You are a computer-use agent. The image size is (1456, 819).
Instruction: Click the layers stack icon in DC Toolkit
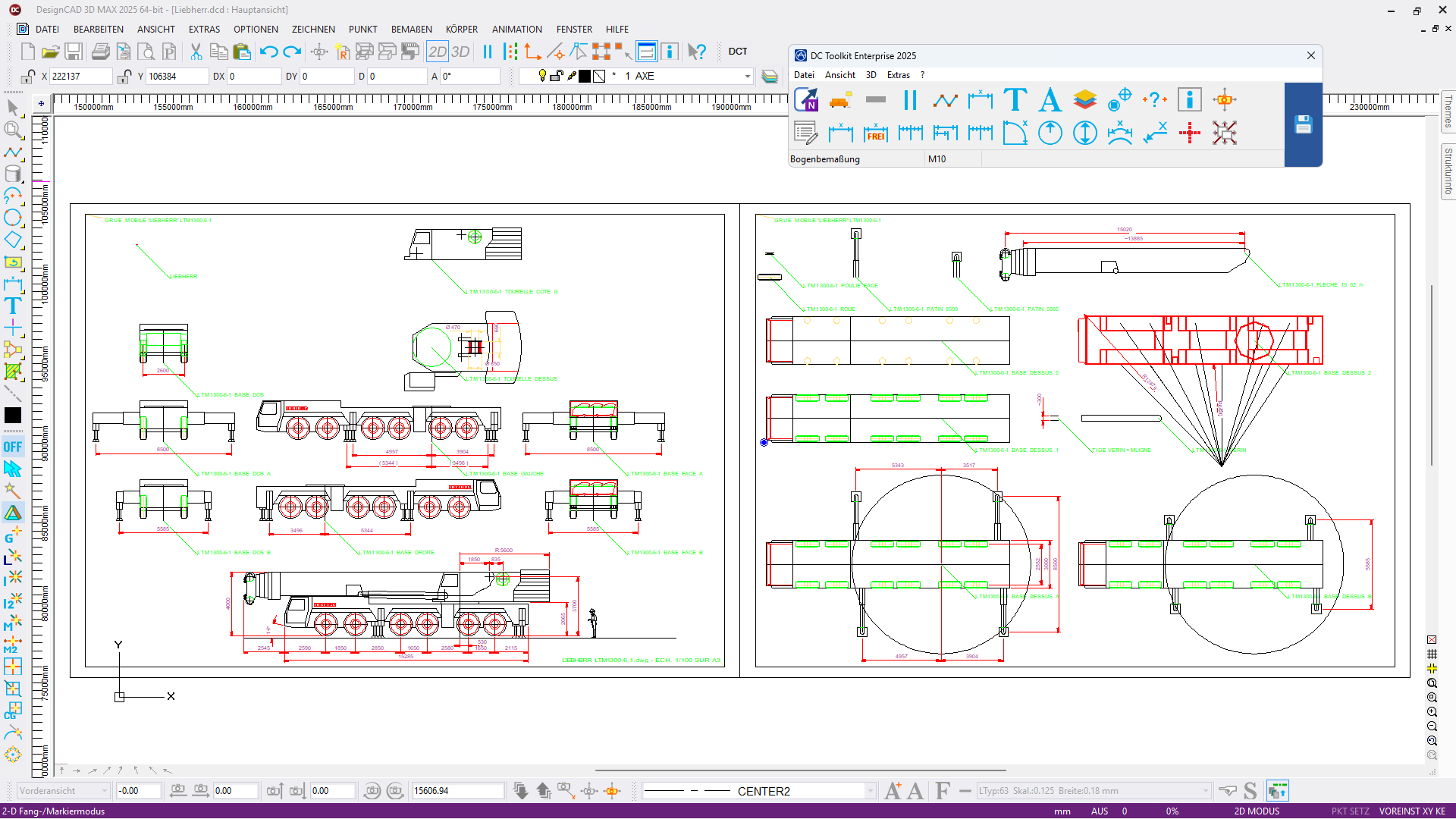tap(1084, 99)
